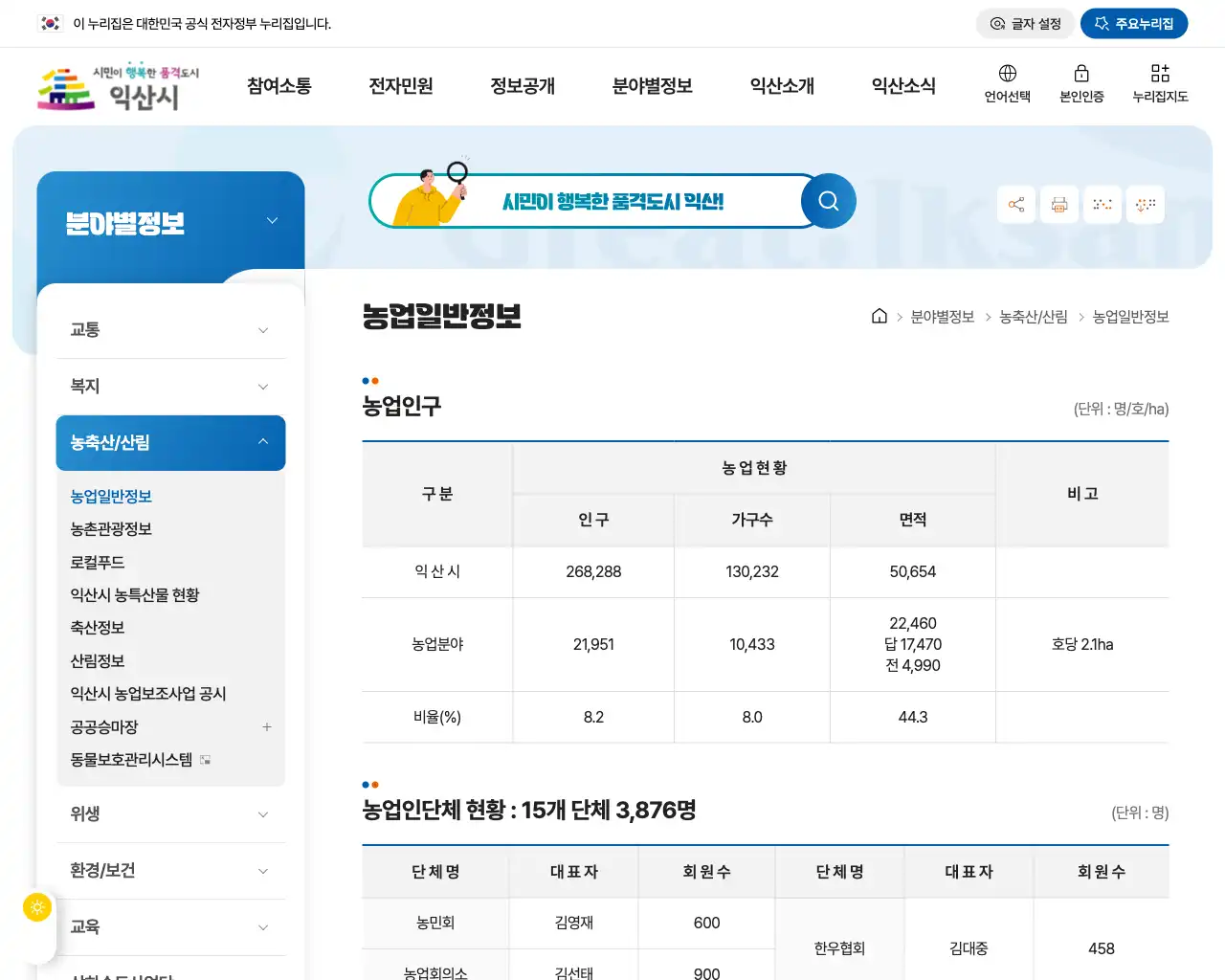Click 분야별정보 in the breadcrumb trail
Image resolution: width=1225 pixels, height=980 pixels.
(x=945, y=316)
